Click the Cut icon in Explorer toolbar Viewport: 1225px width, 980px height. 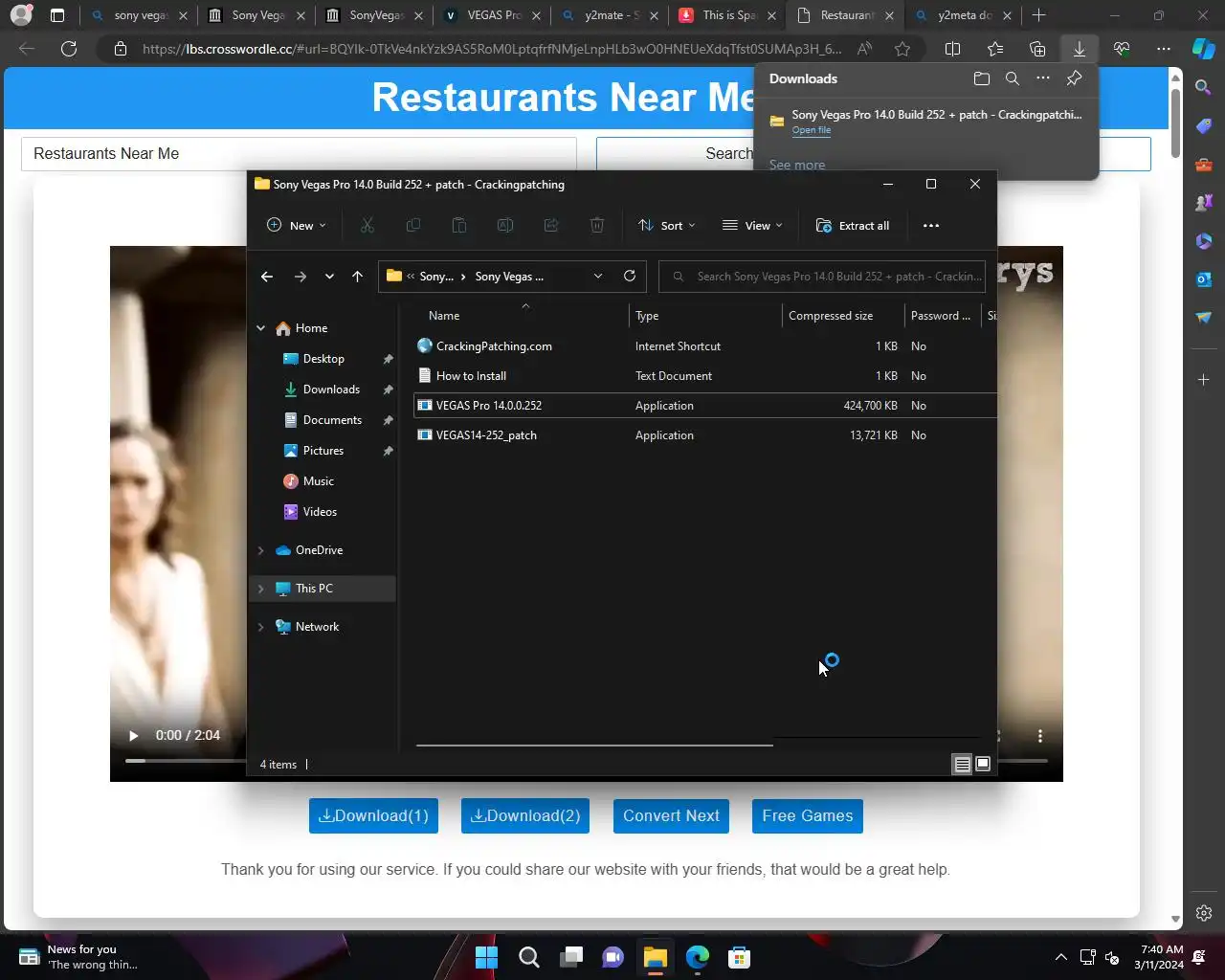(367, 226)
